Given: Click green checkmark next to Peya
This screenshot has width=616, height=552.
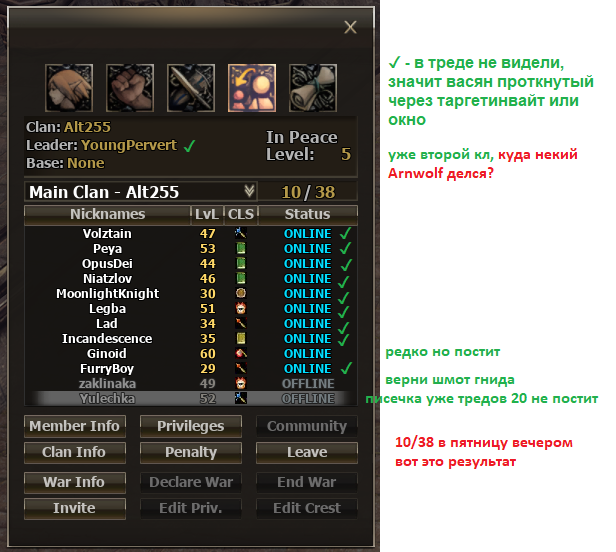Looking at the screenshot, I should 345,248.
